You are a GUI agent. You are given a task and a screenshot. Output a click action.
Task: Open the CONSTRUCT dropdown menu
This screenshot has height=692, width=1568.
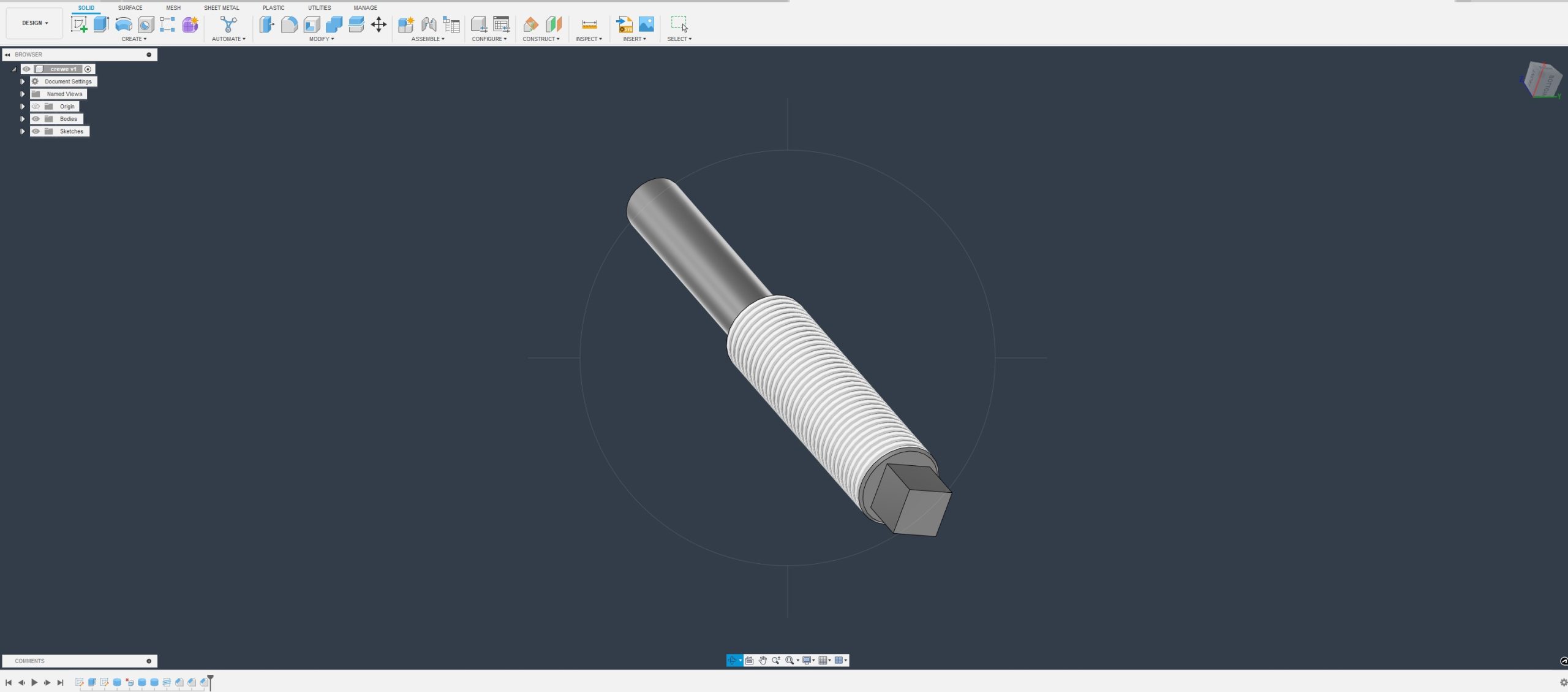(541, 39)
